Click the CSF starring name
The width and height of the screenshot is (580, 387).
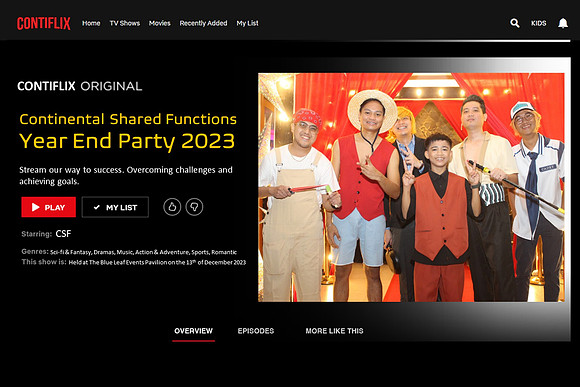[x=63, y=234]
